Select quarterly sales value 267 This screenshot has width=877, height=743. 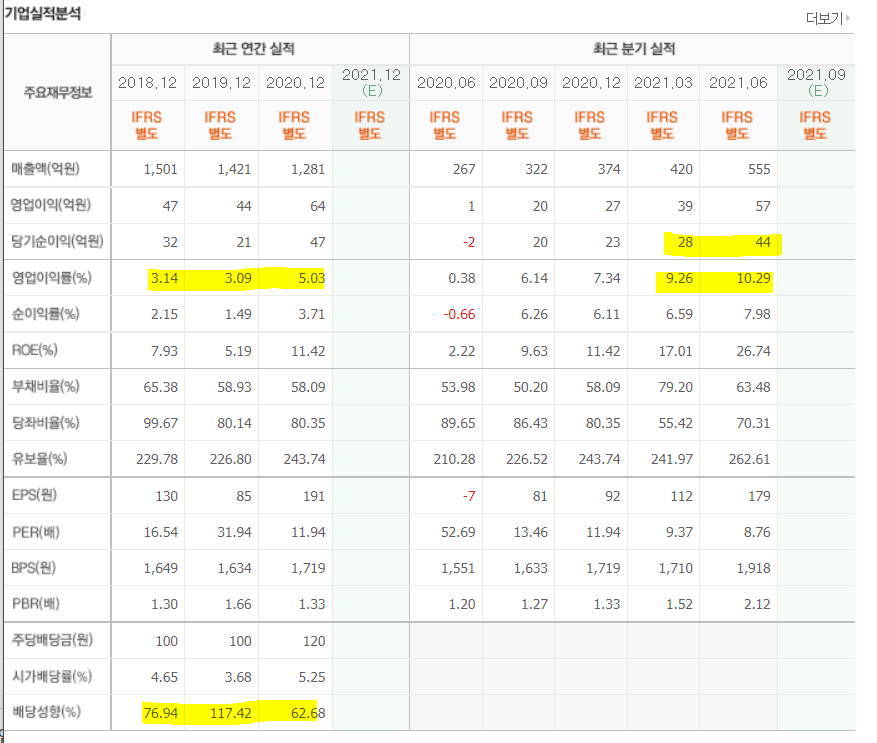coord(464,170)
